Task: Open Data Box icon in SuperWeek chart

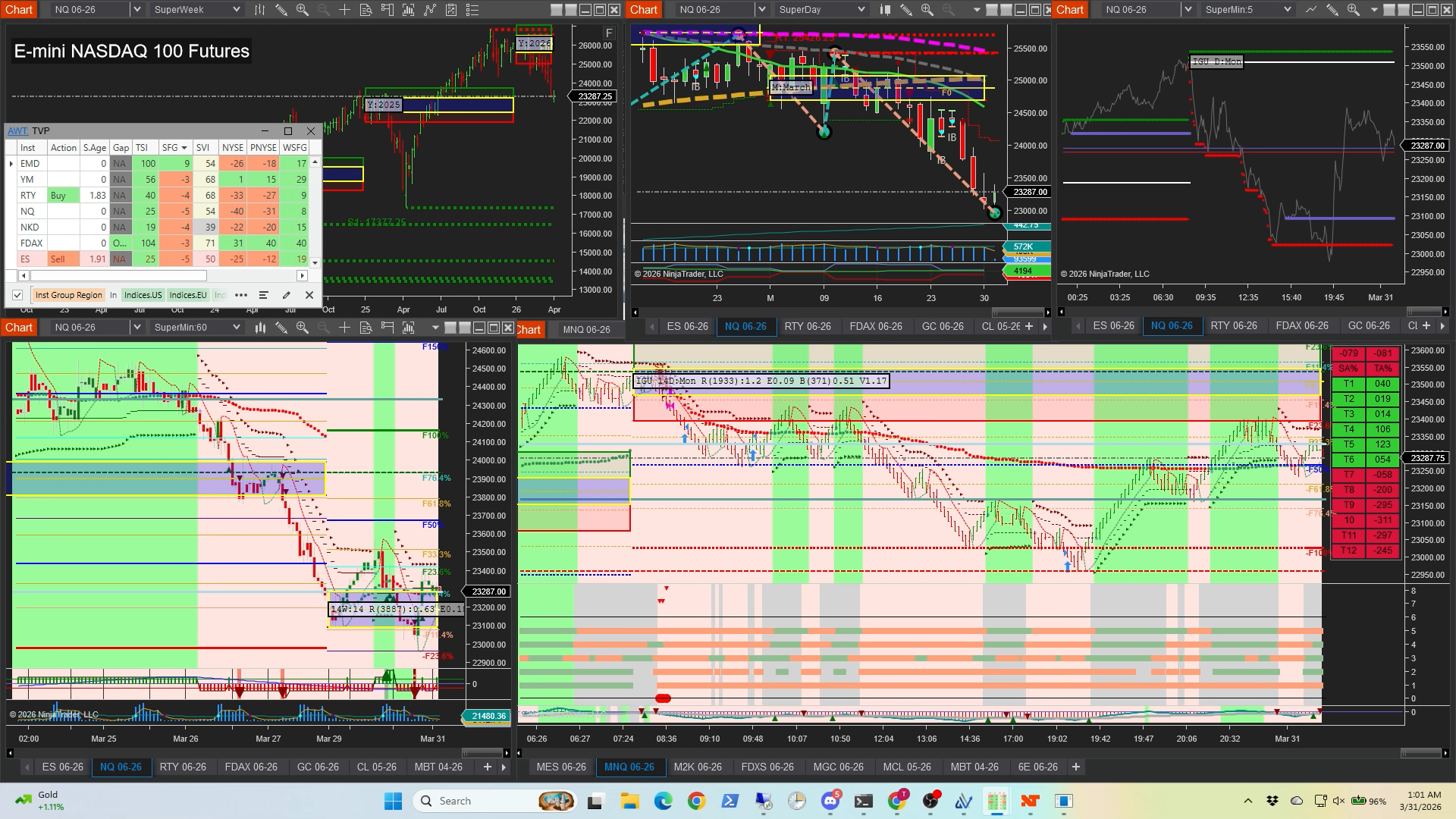Action: coord(366,10)
